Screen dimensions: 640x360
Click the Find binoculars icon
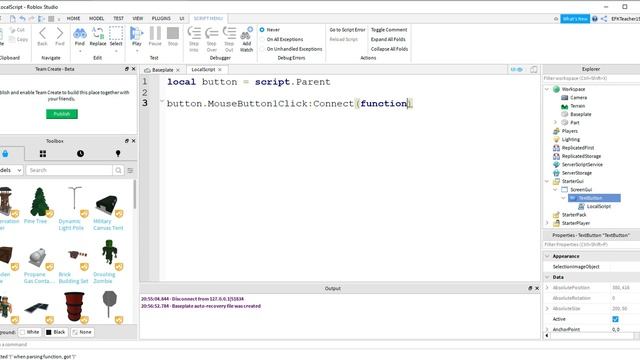point(80,33)
